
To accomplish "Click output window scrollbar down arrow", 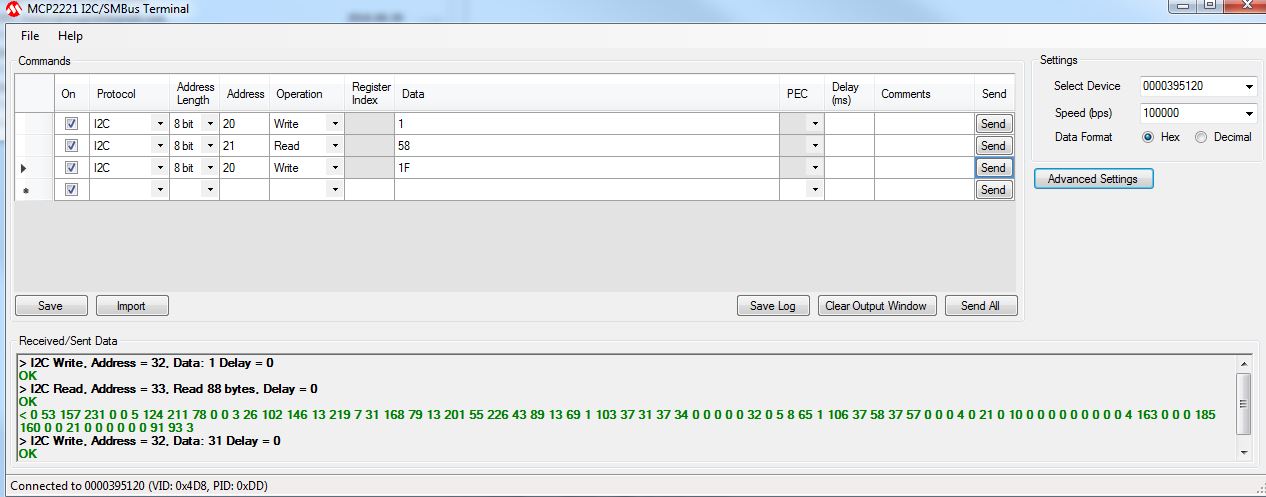I will coord(1244,453).
